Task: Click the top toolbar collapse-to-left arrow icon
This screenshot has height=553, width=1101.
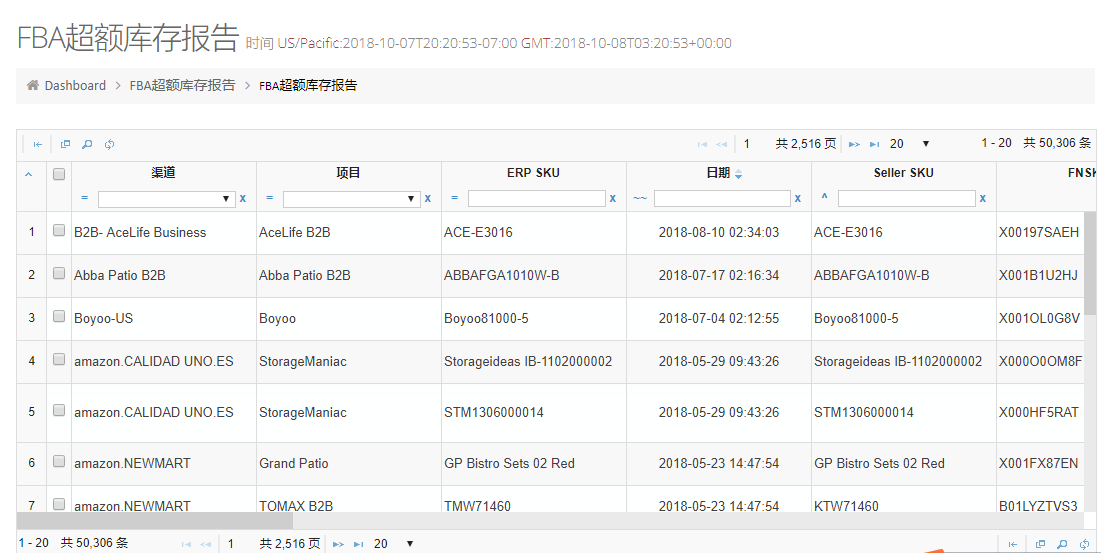Action: click(38, 145)
